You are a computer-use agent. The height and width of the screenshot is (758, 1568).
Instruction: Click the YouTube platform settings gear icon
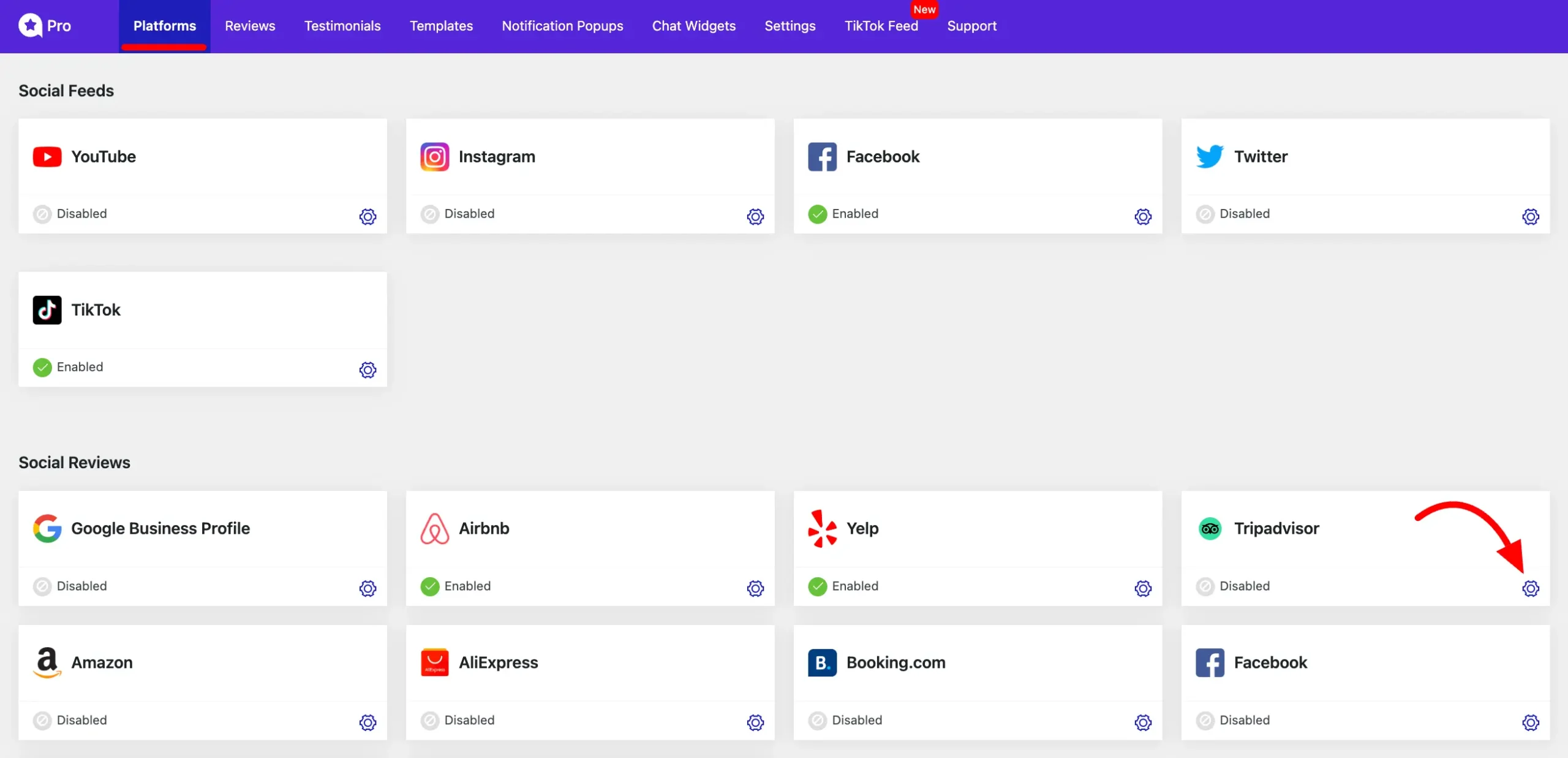368,216
